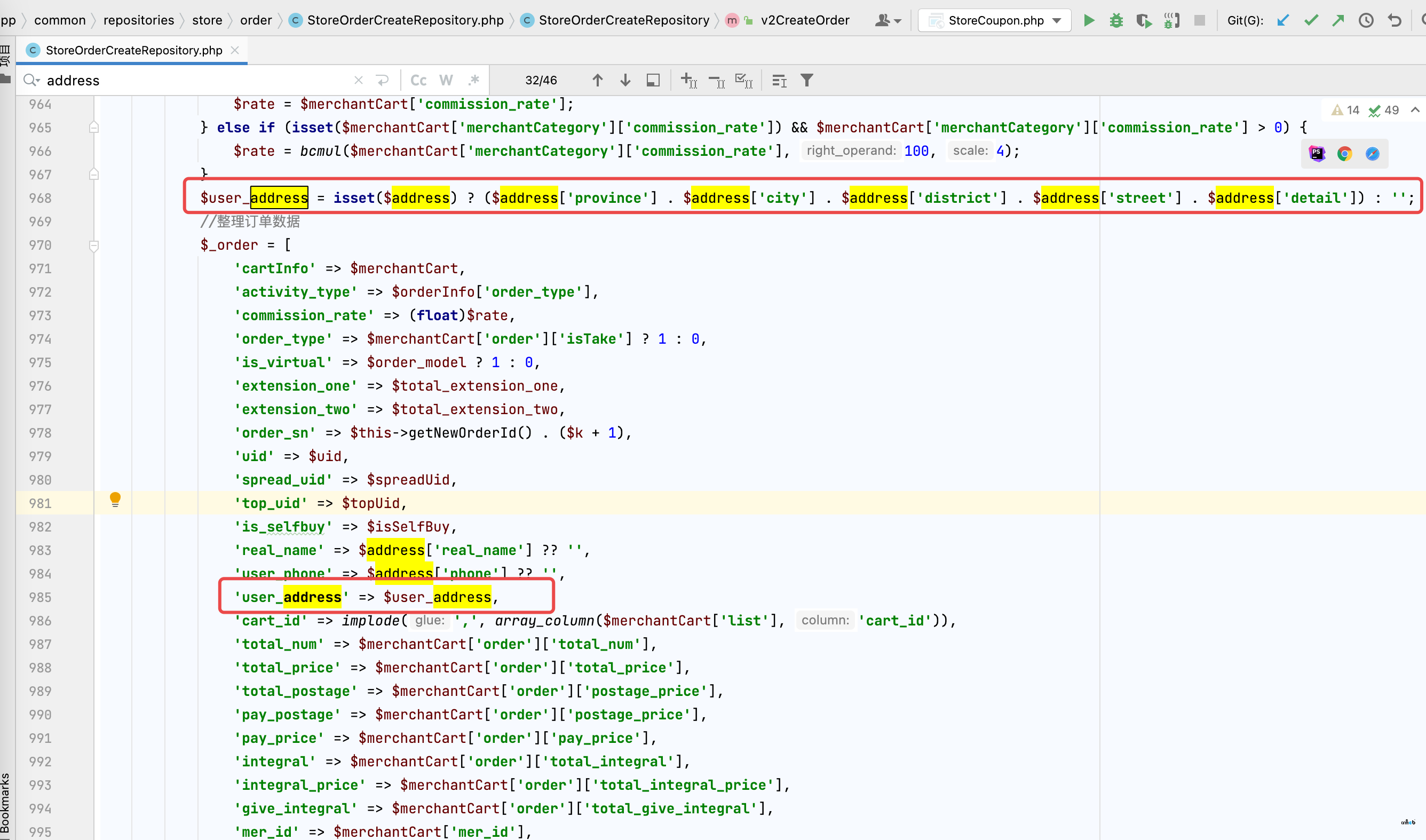
Task: Toggle whole words W option
Action: pyautogui.click(x=446, y=81)
